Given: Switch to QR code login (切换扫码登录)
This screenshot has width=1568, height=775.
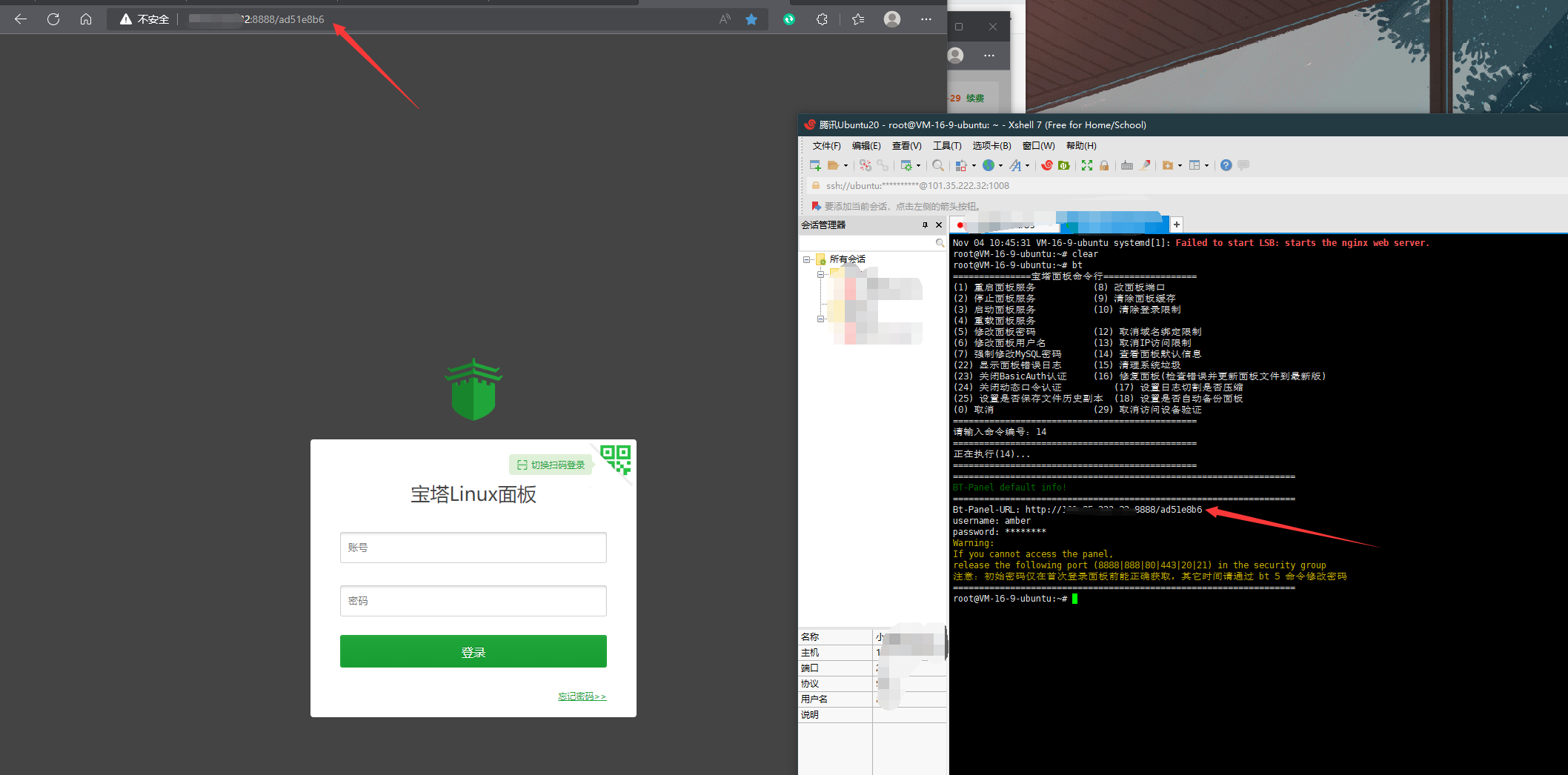Looking at the screenshot, I should tap(551, 465).
